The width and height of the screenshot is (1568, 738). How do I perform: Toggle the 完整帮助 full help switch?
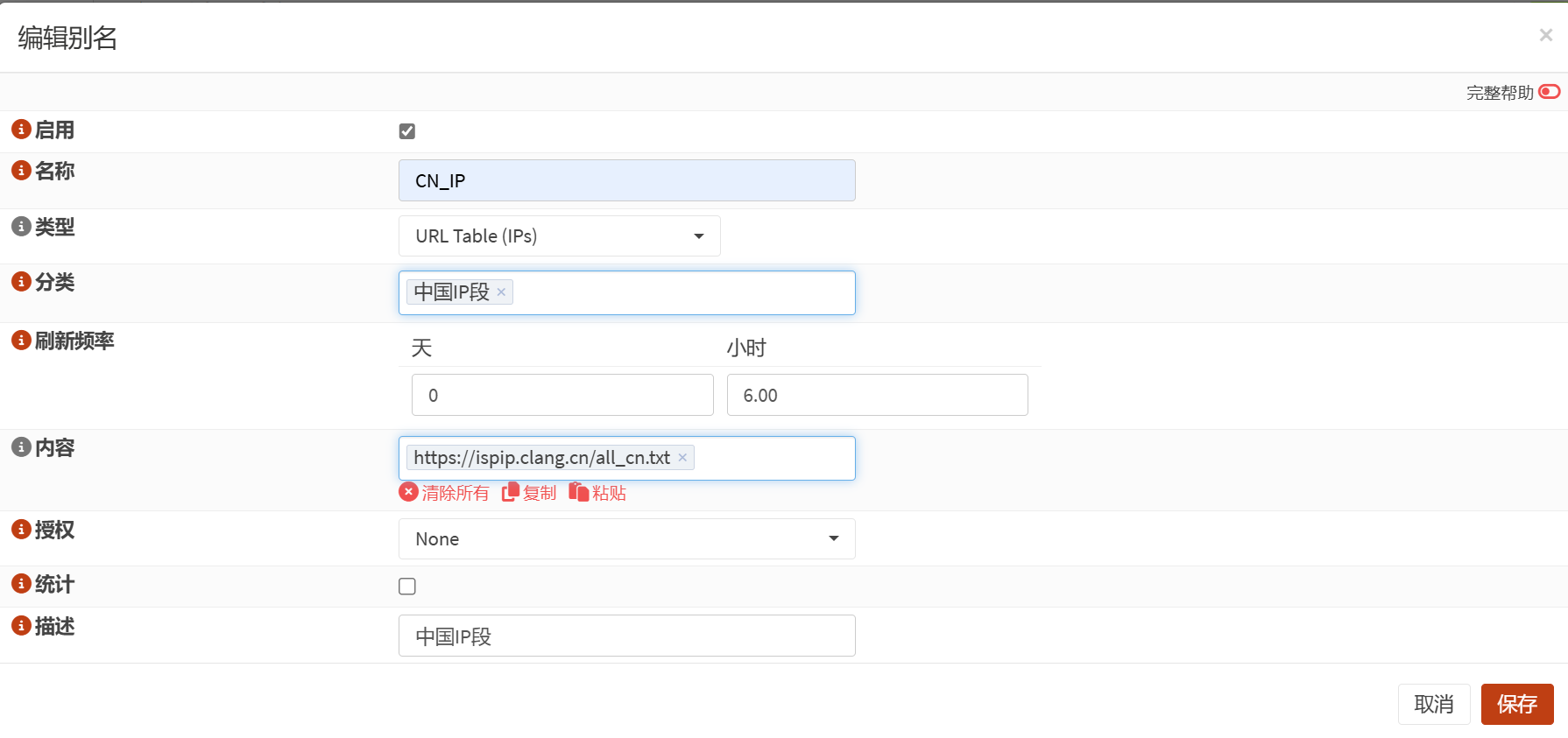(x=1549, y=92)
